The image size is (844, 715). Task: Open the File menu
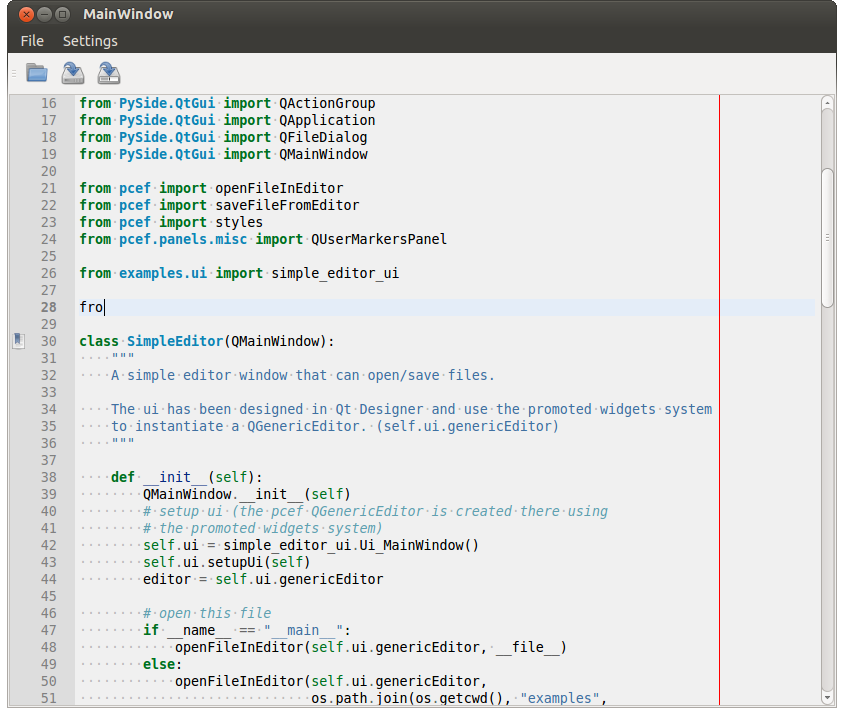(32, 41)
